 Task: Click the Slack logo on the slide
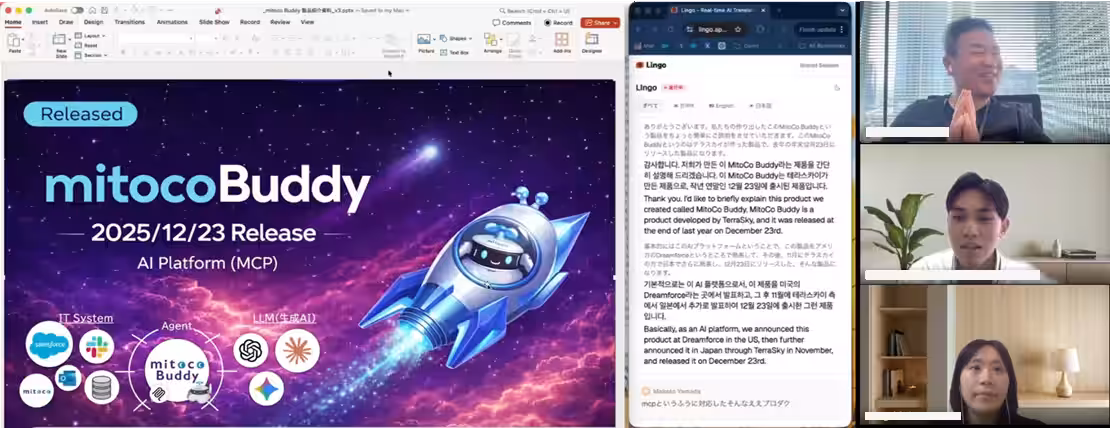97,347
